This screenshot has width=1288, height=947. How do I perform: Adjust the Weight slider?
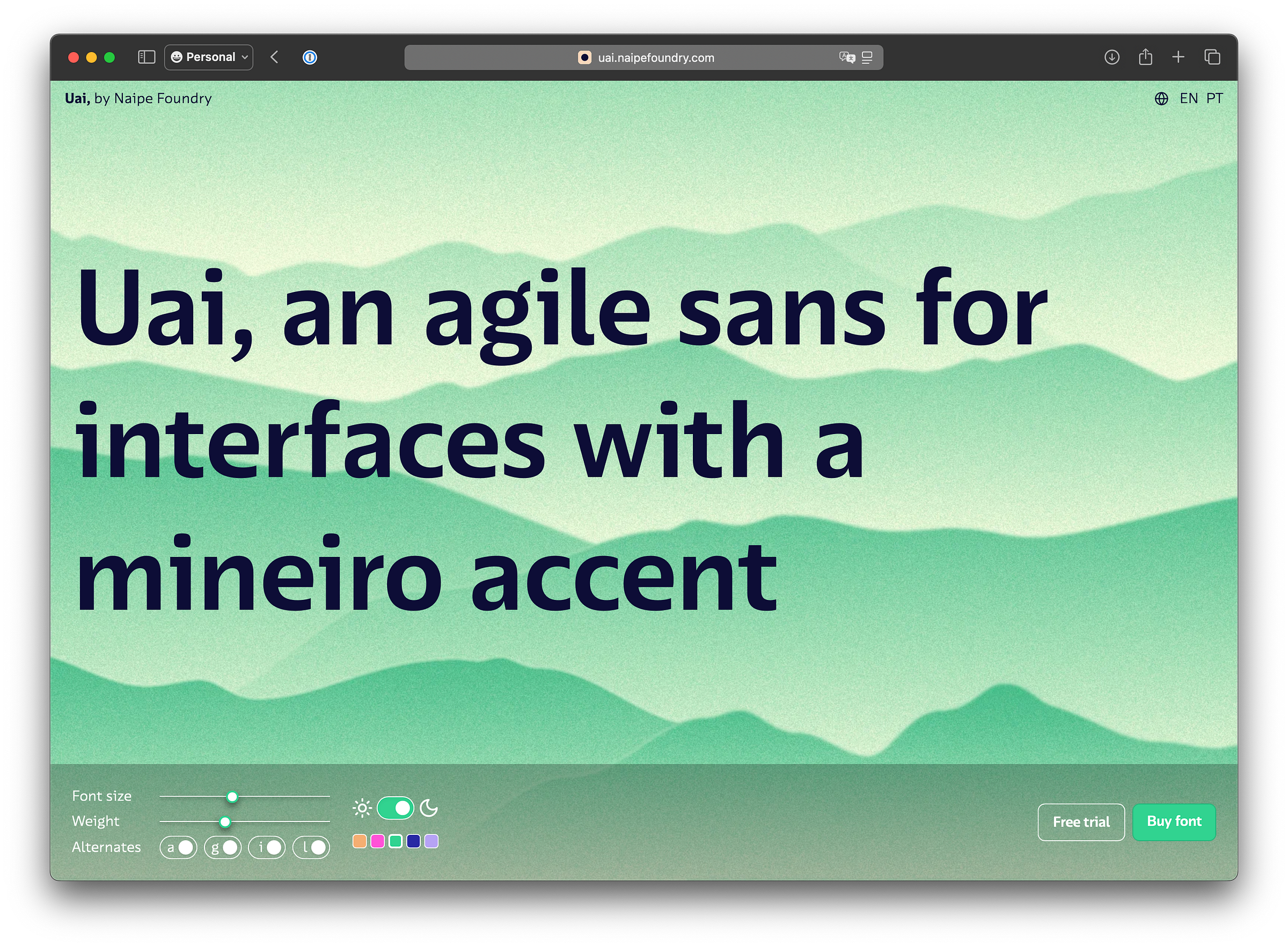[245, 821]
